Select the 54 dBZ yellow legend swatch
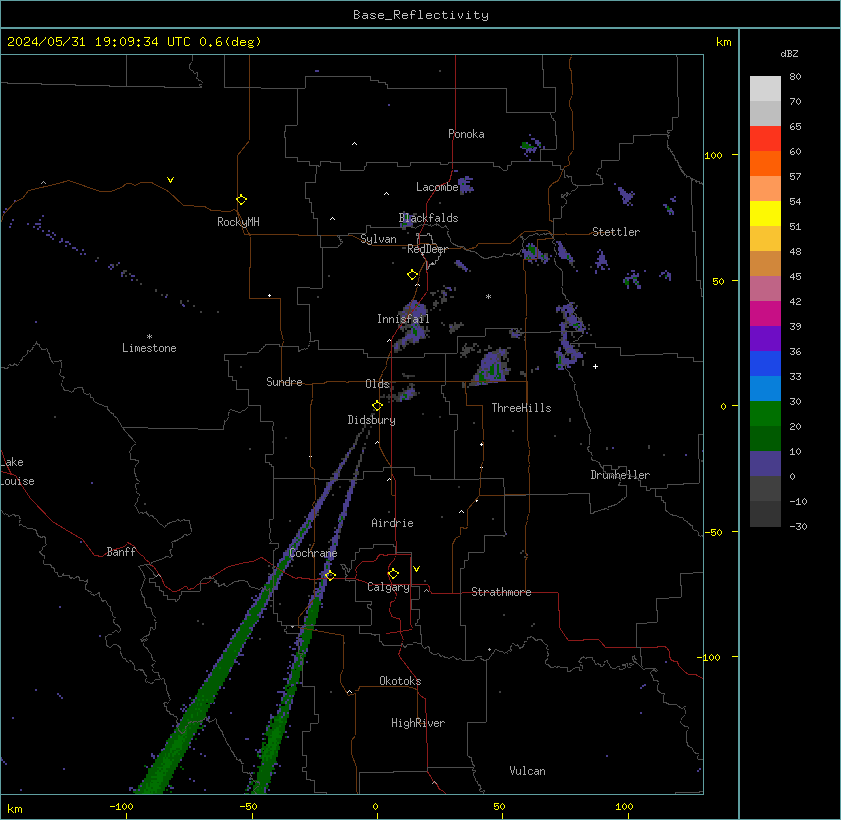This screenshot has height=820, width=841. (765, 213)
